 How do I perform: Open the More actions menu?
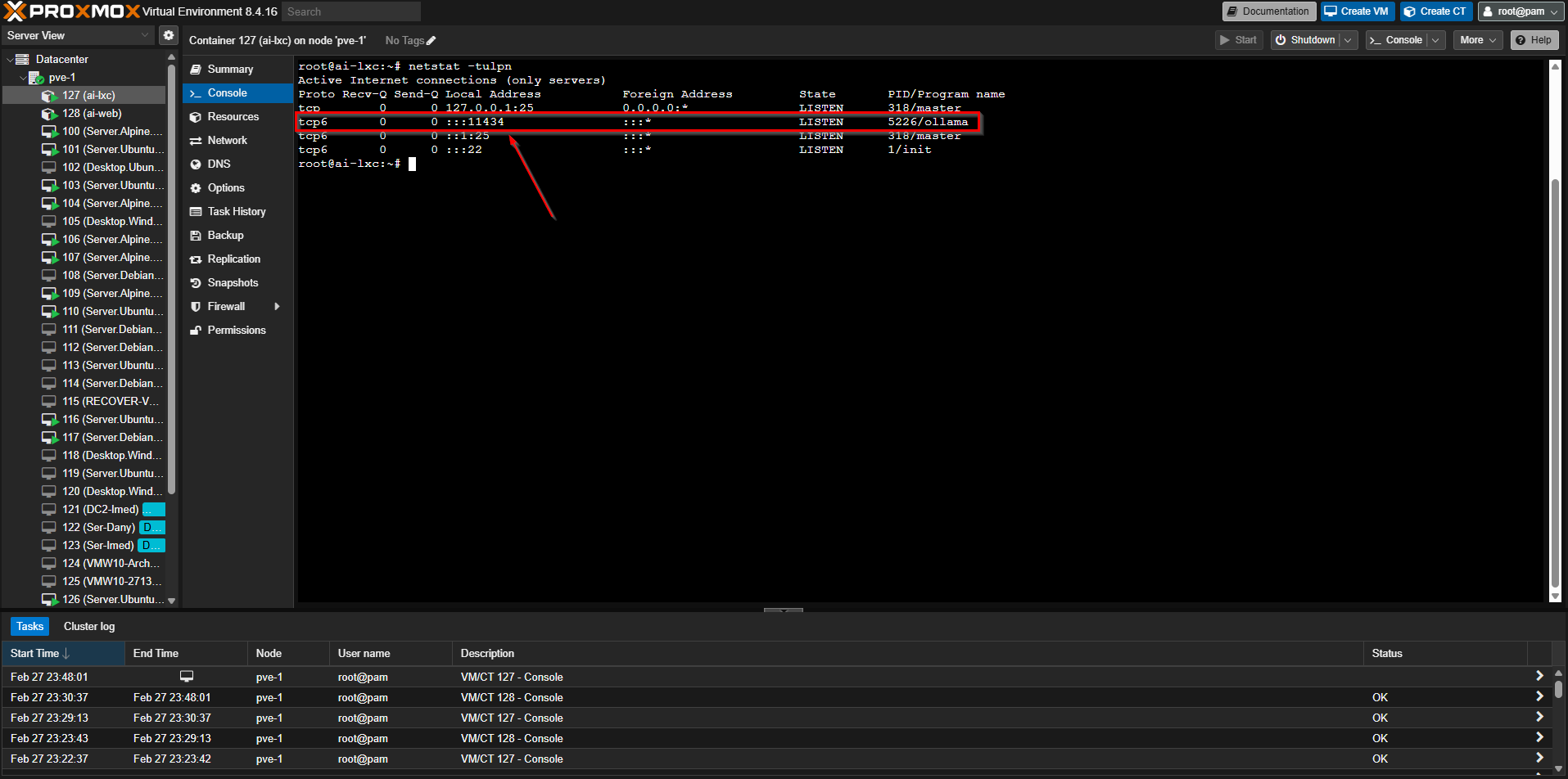point(1477,40)
